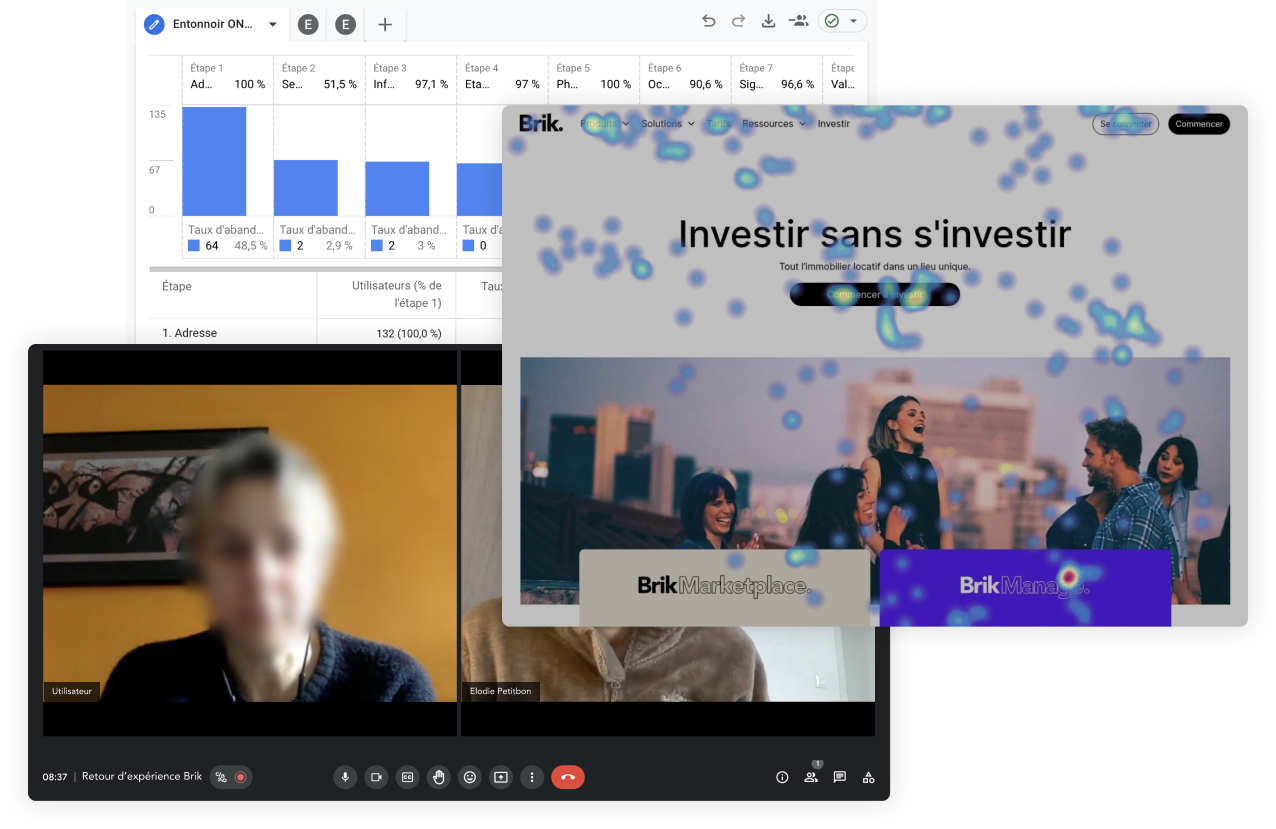Click the transcription icon next to recording

click(222, 777)
